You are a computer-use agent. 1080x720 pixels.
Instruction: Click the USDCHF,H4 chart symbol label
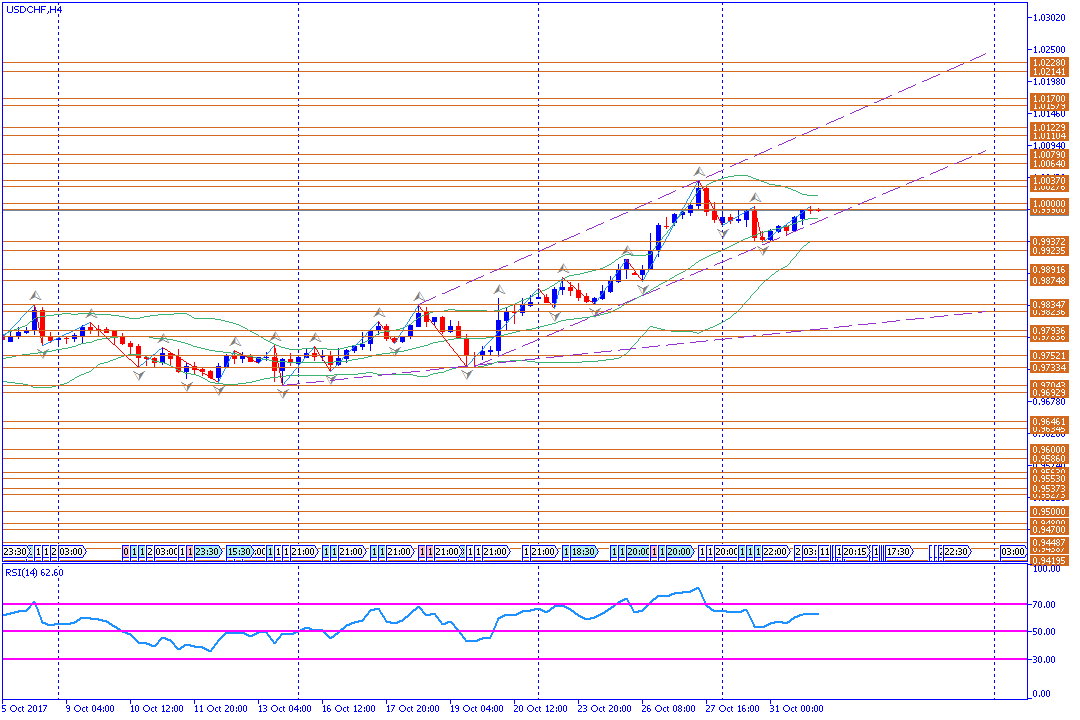33,10
